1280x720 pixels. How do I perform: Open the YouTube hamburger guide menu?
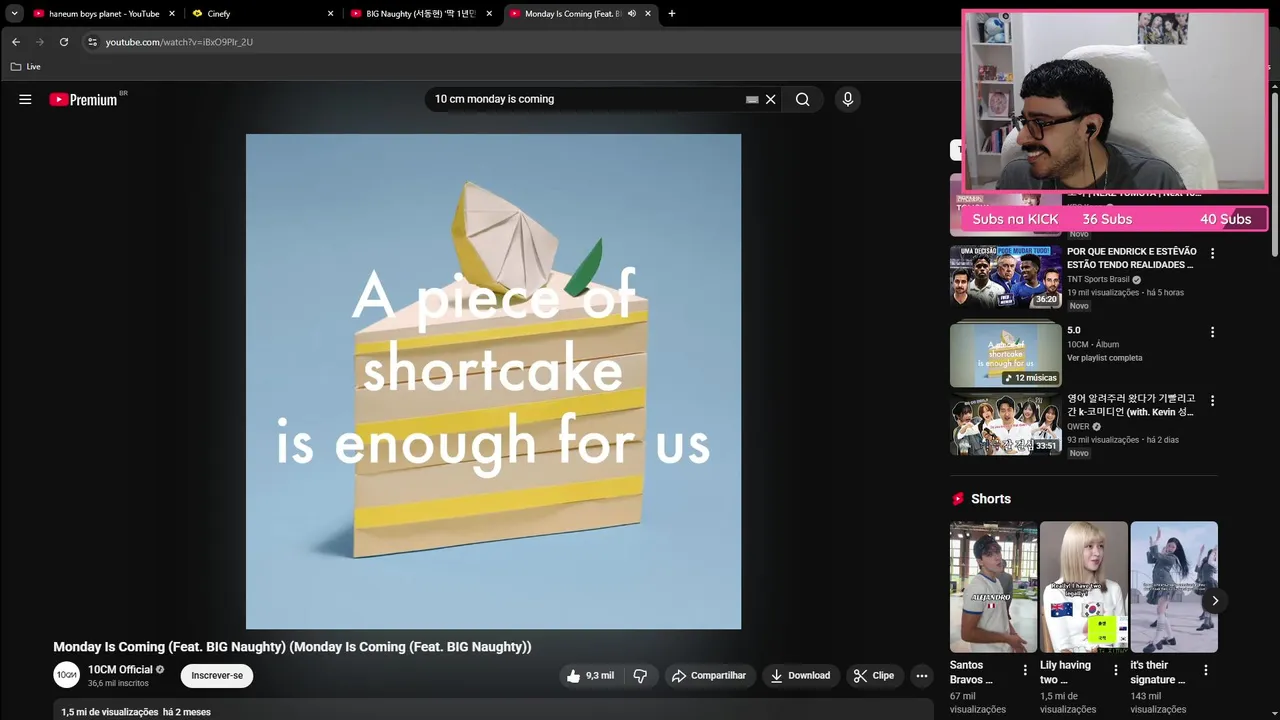pos(25,99)
